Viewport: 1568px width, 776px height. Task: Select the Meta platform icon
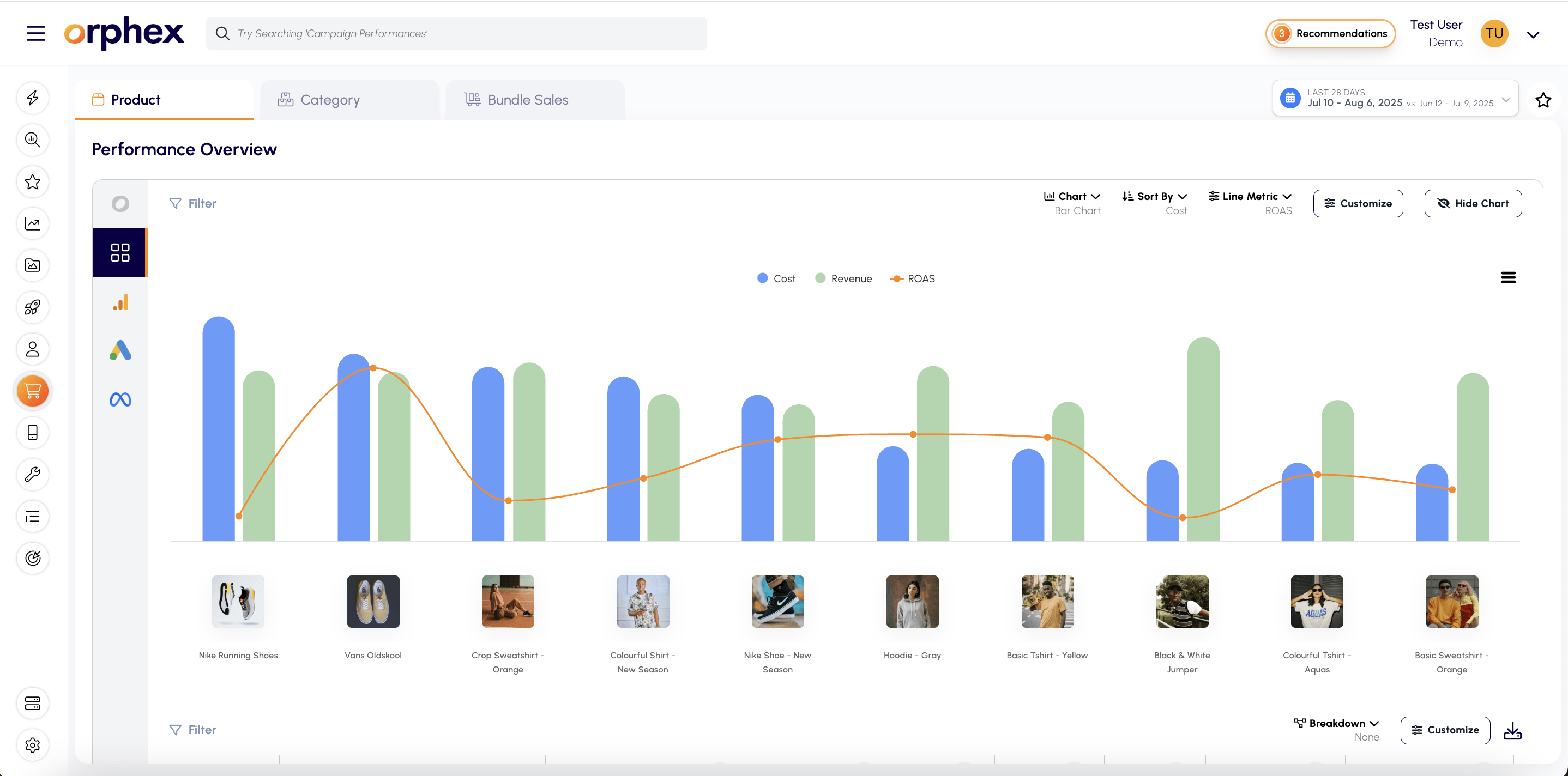(x=120, y=399)
